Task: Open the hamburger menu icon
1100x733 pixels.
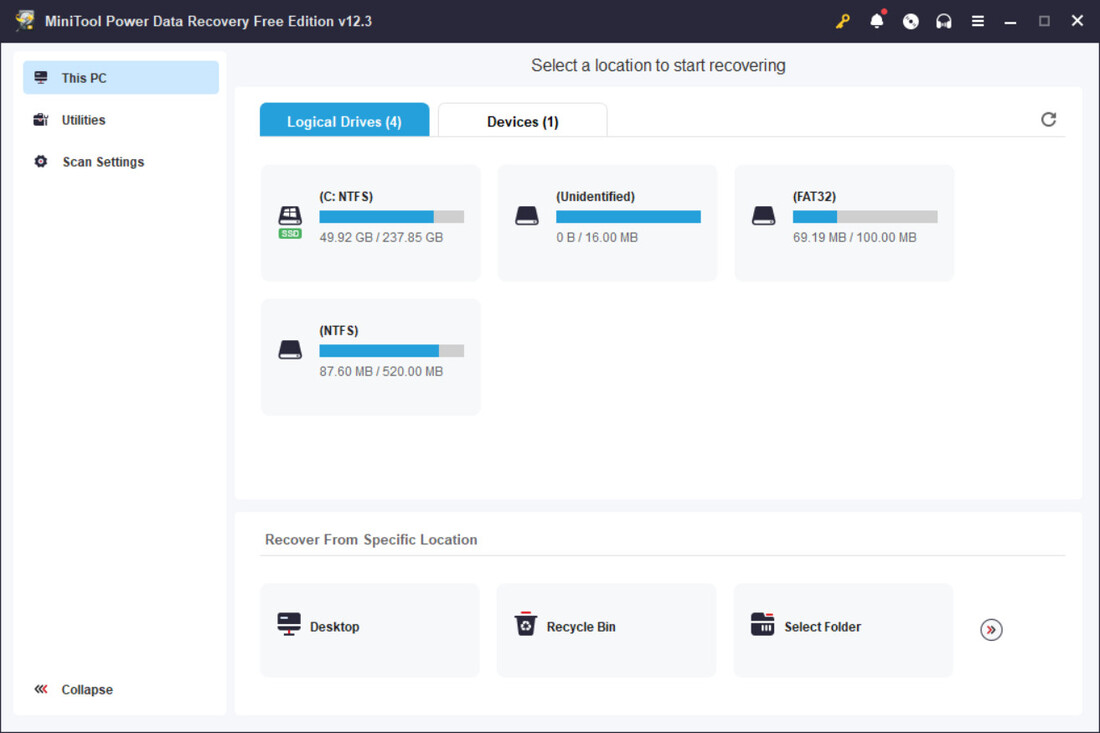Action: (x=977, y=21)
